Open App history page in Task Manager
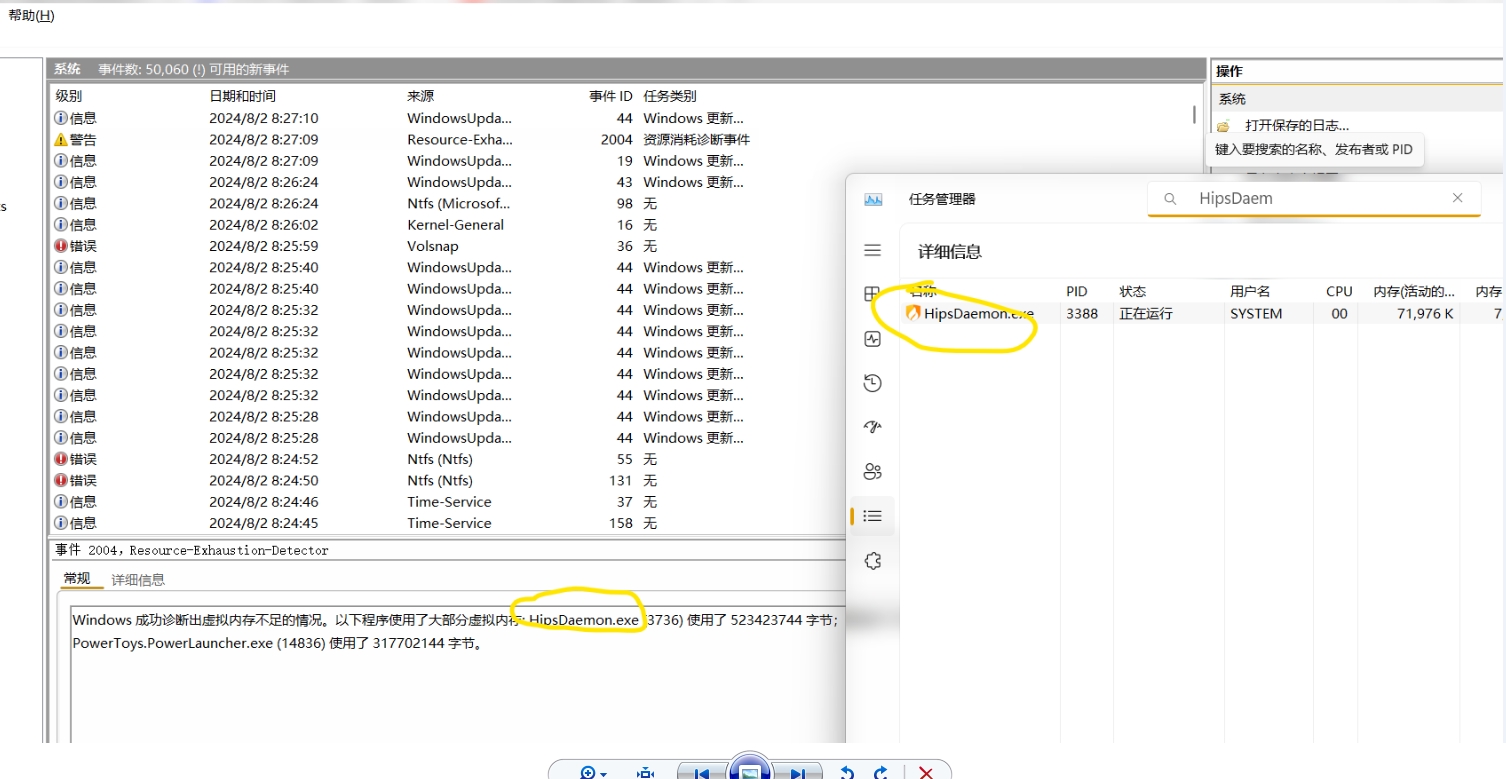Image resolution: width=1506 pixels, height=779 pixels. pos(873,383)
